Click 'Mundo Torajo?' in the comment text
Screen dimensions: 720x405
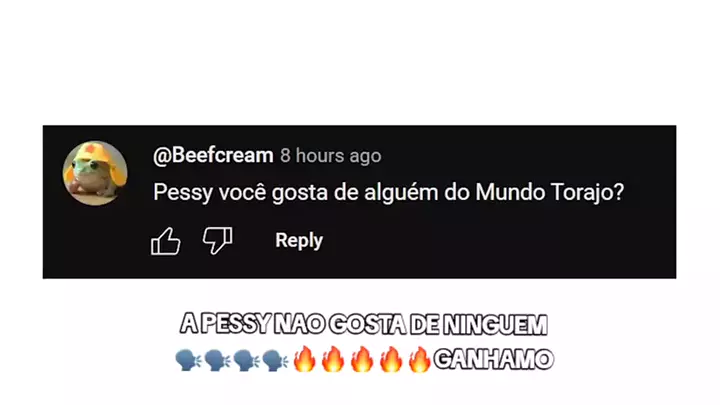coord(550,192)
